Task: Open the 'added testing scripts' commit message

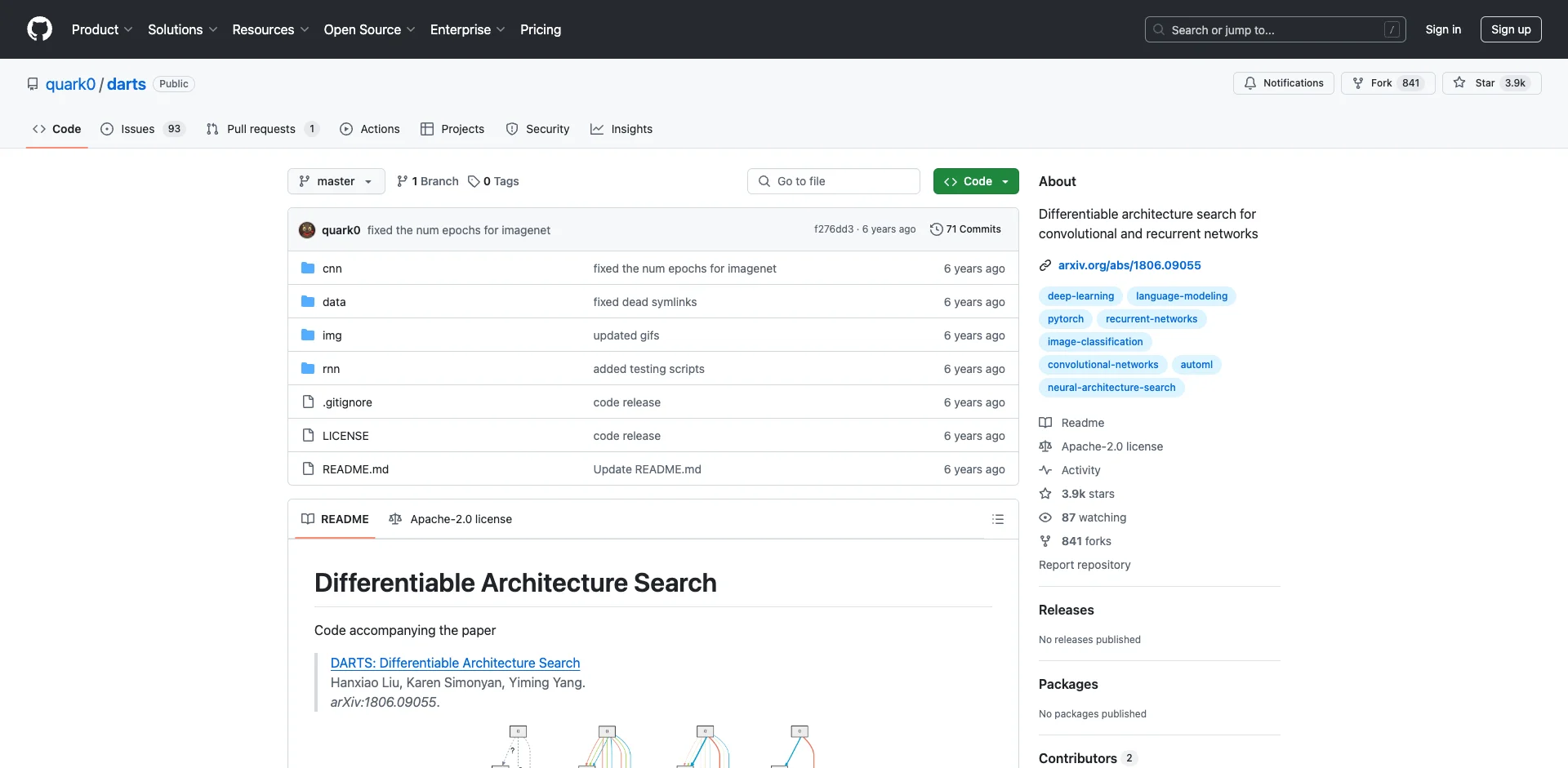Action: click(648, 368)
